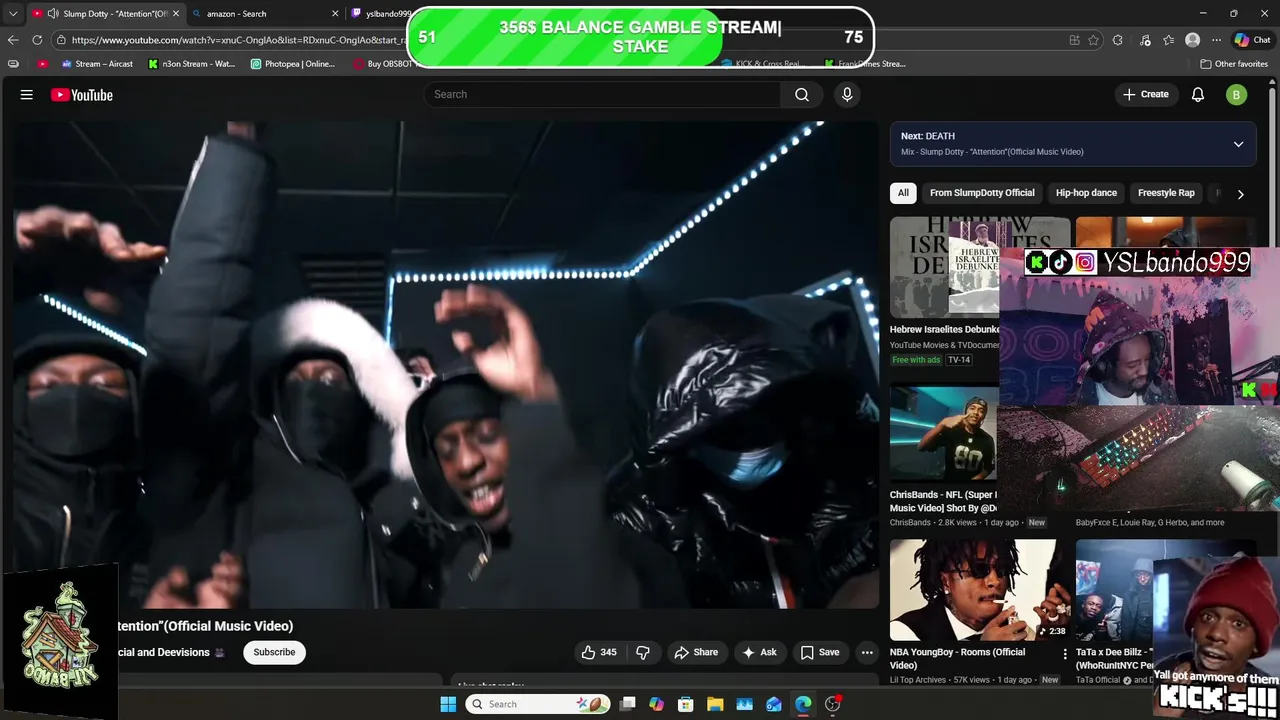1280x720 pixels.
Task: Click the YouTube search magnifier button
Action: coord(802,94)
